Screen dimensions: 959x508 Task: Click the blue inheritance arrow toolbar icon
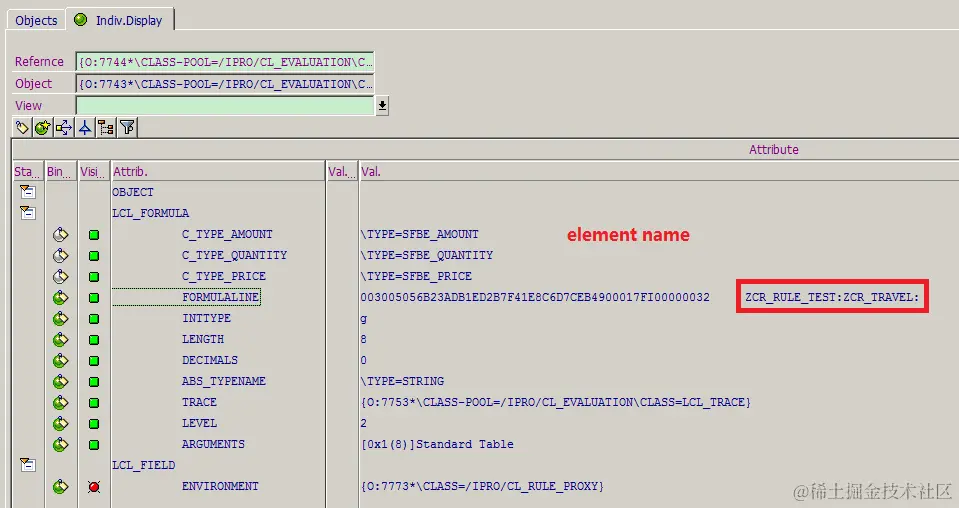click(x=85, y=128)
